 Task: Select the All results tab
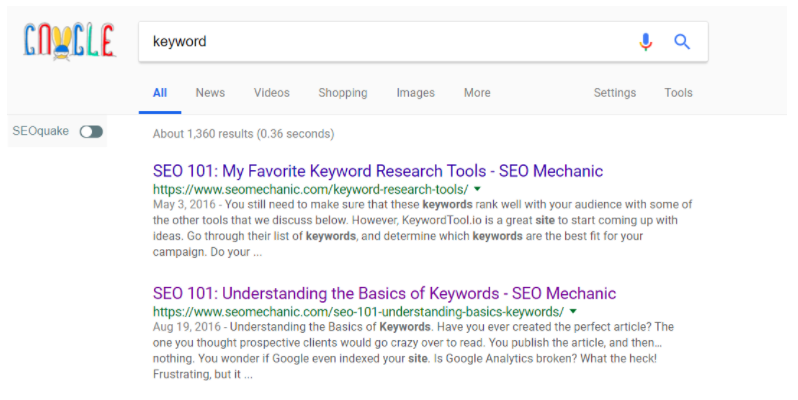click(160, 93)
